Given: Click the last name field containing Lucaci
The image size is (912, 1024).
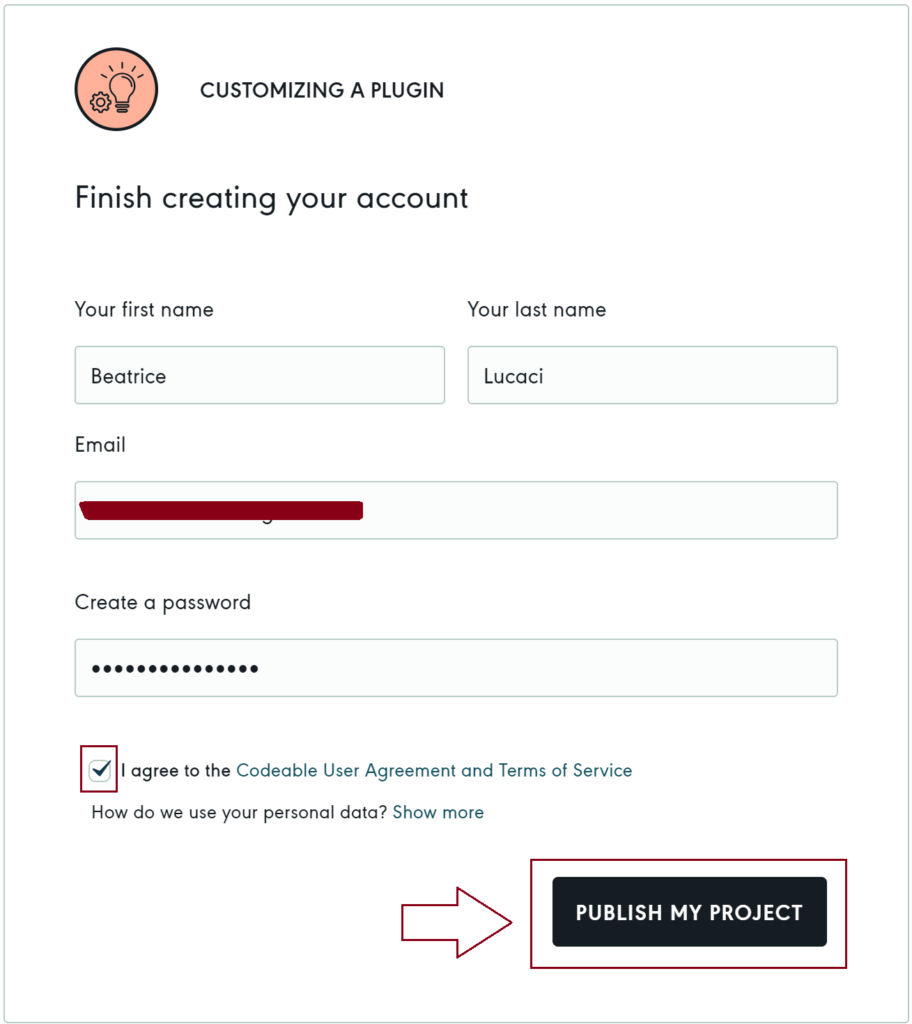Looking at the screenshot, I should click(652, 375).
